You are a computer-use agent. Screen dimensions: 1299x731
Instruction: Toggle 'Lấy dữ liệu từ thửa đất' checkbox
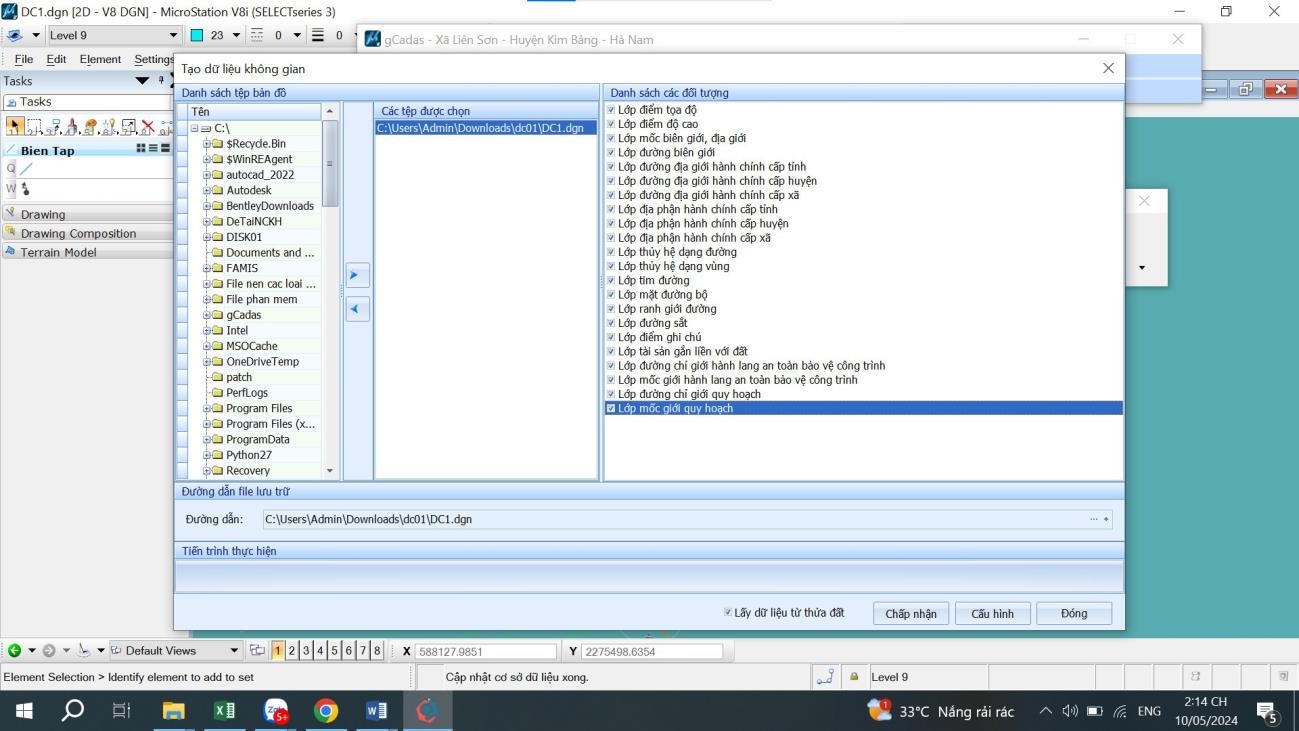click(728, 613)
